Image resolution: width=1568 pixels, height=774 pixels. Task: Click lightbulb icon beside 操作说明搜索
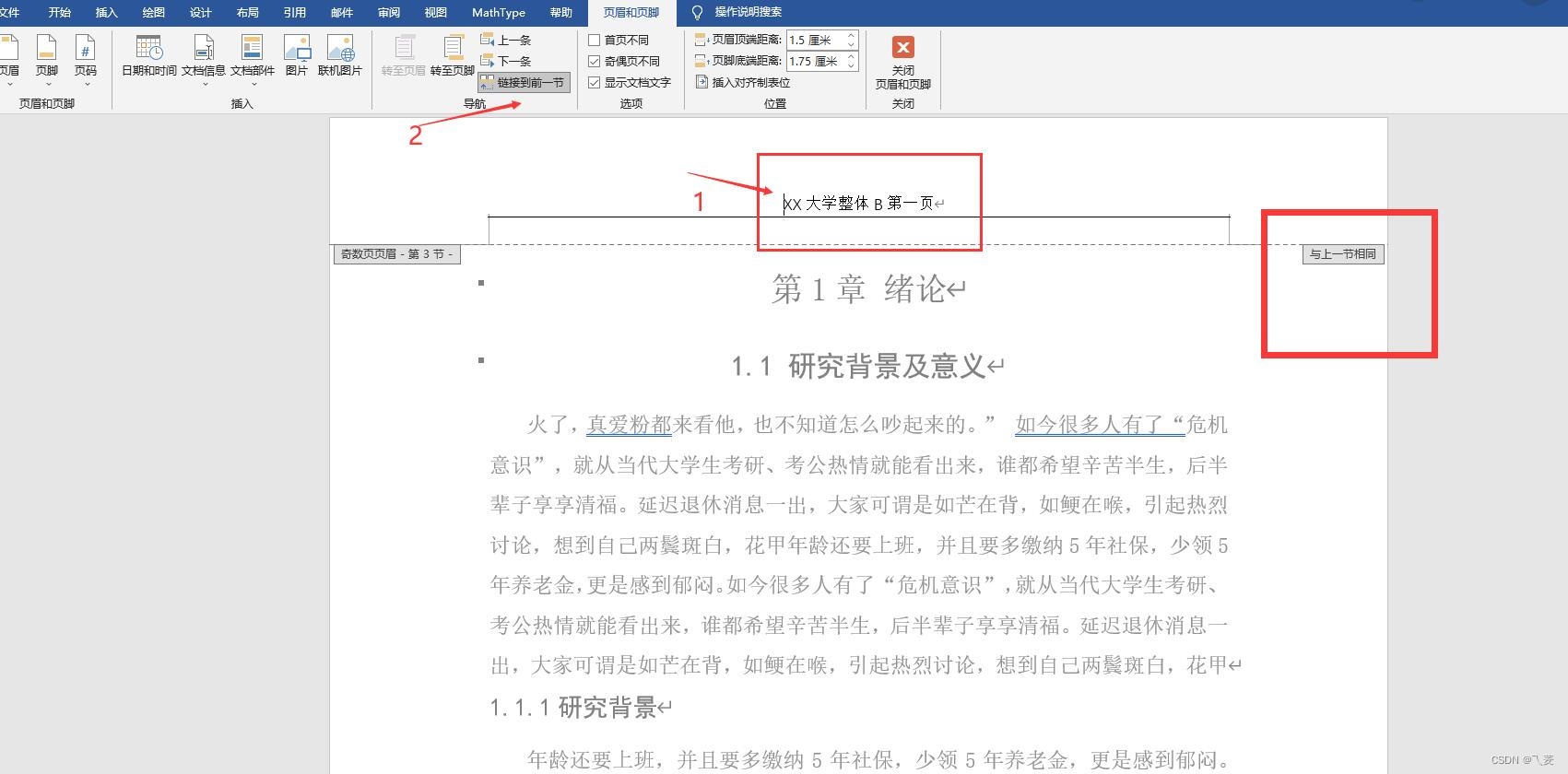[x=697, y=12]
